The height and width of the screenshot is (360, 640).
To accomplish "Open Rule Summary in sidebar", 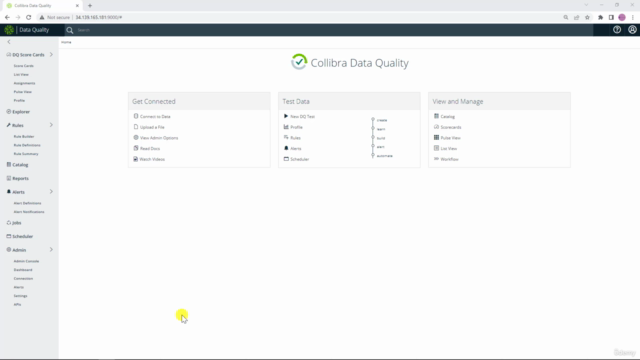I will pos(26,154).
